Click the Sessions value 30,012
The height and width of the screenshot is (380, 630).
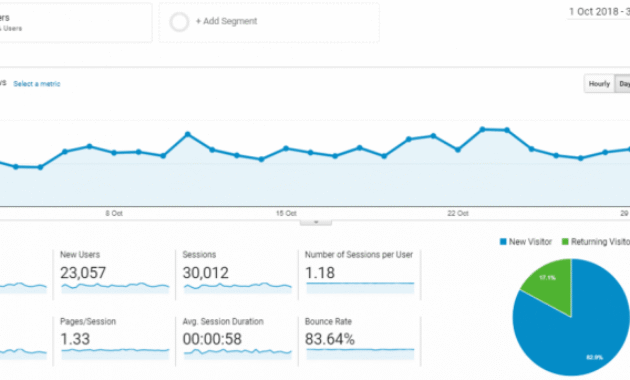(x=205, y=273)
